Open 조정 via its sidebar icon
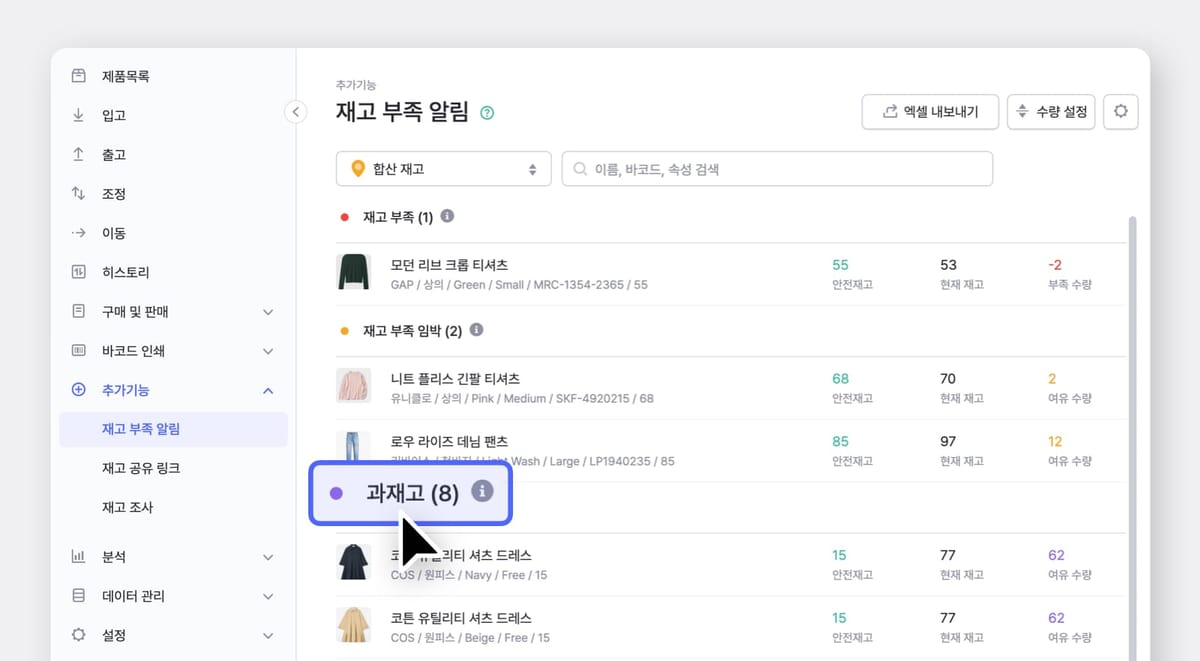The width and height of the screenshot is (1200, 661). coord(78,193)
